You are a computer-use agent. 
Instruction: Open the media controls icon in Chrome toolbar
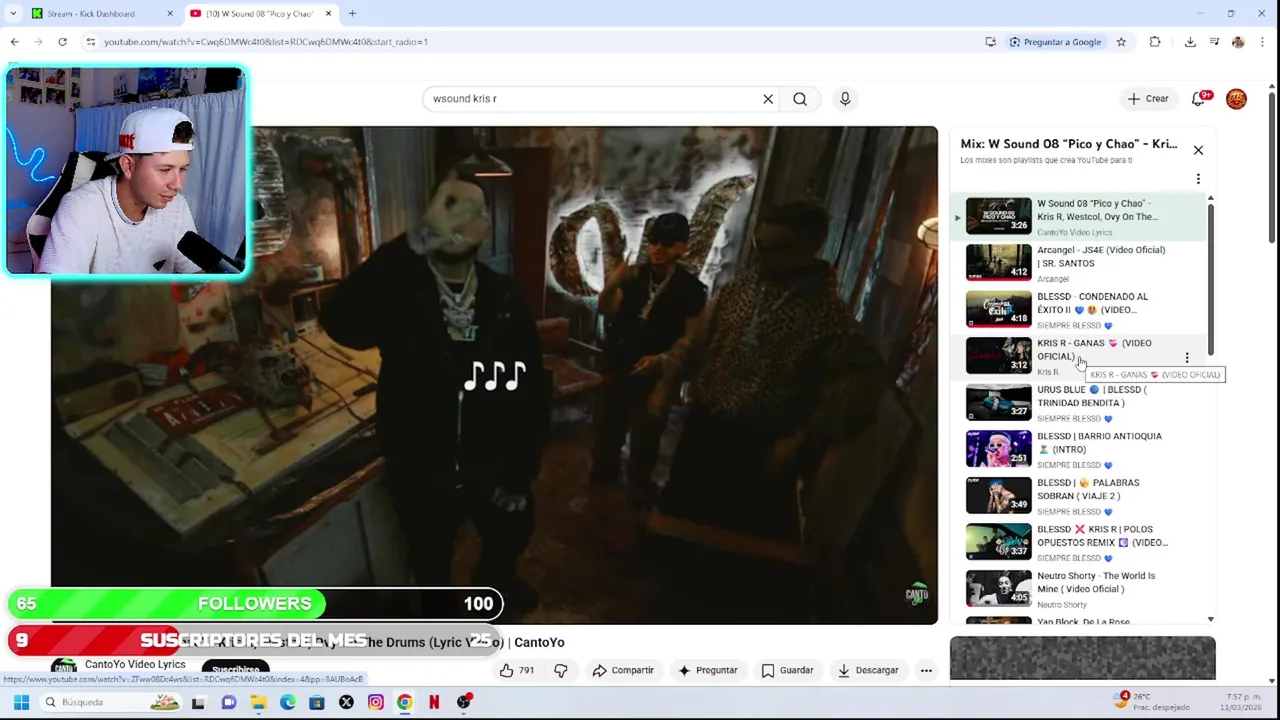(1214, 42)
